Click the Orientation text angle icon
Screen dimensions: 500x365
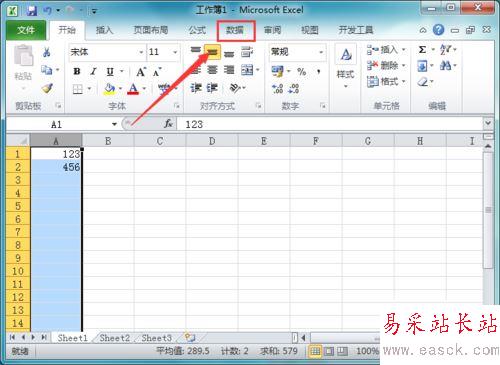(x=235, y=88)
